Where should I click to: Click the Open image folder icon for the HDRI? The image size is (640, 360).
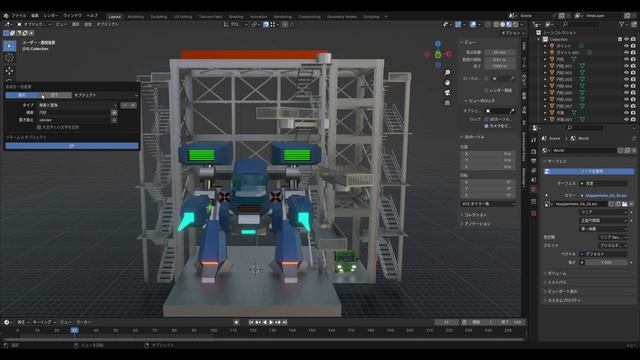coord(624,204)
